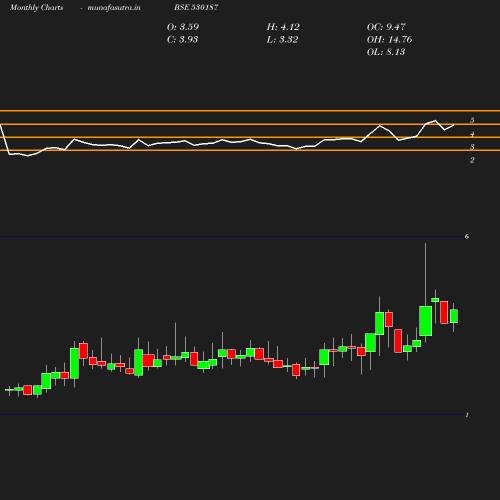Click axis label '4' on line chart

point(472,134)
